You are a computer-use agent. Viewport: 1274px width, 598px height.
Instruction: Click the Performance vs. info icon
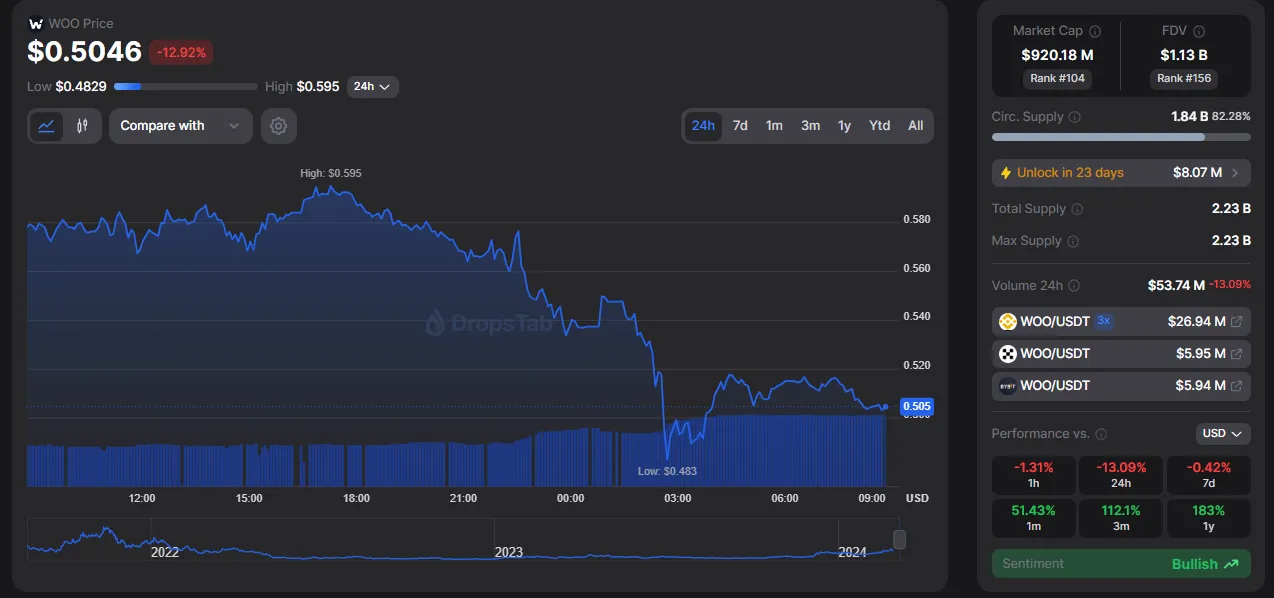coord(1101,434)
